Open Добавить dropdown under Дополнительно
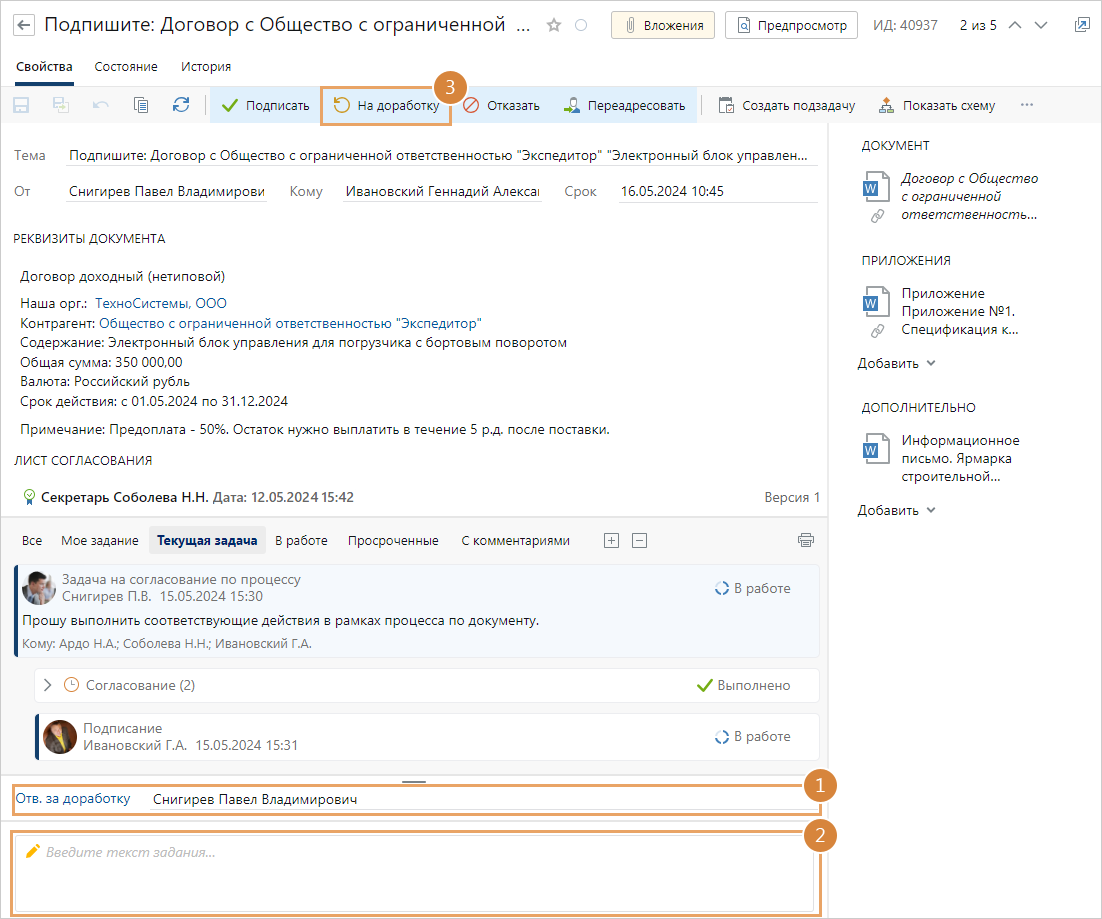This screenshot has width=1102, height=919. 896,510
